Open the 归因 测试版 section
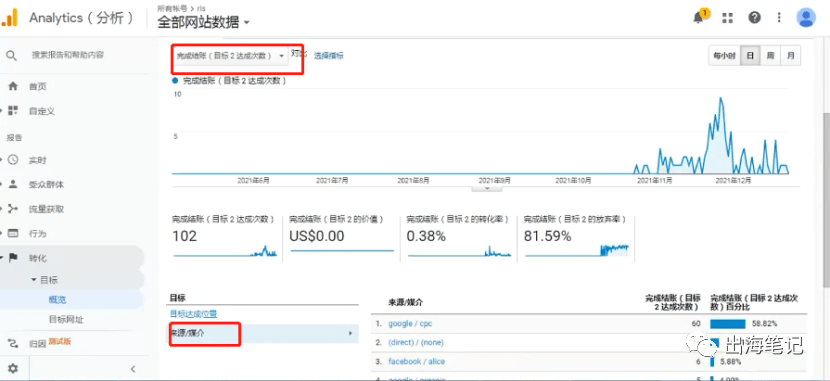 pos(50,343)
